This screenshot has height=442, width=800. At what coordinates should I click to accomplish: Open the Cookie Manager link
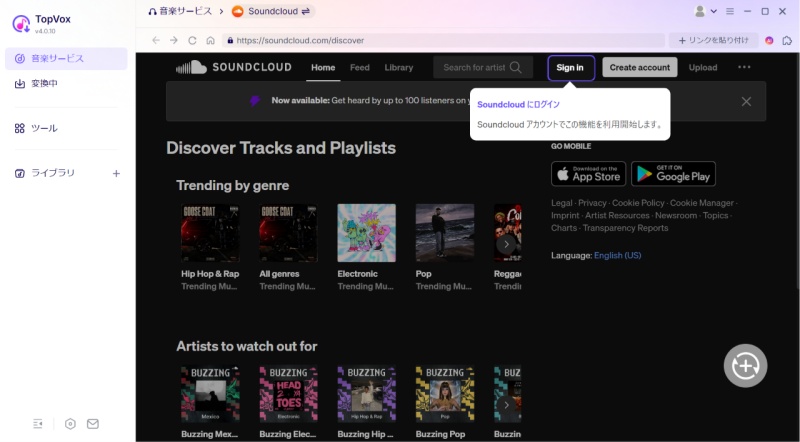[702, 203]
